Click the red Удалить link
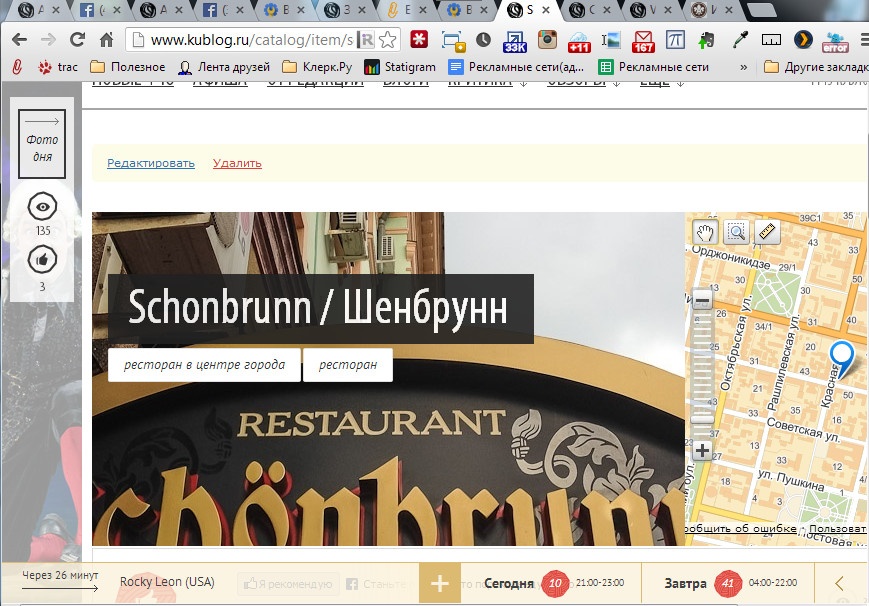Viewport: 869px width, 606px height. coord(237,163)
